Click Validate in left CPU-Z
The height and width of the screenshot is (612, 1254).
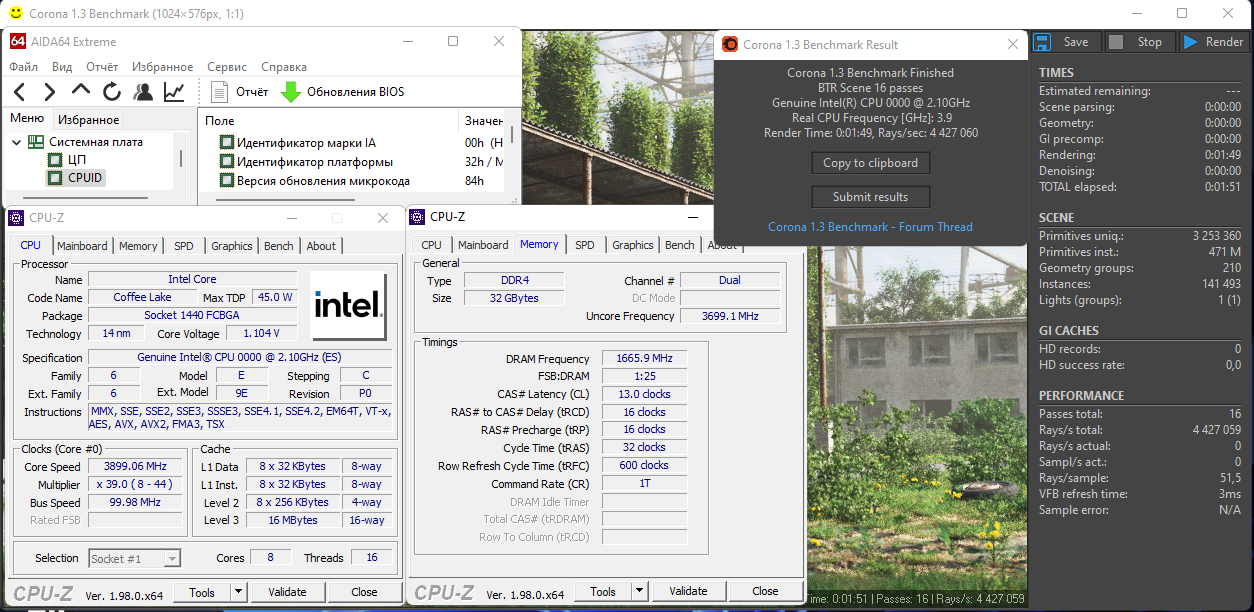(287, 592)
